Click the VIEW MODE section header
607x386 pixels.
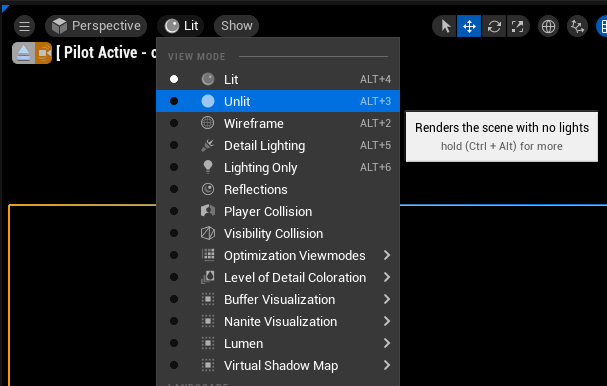click(x=196, y=57)
